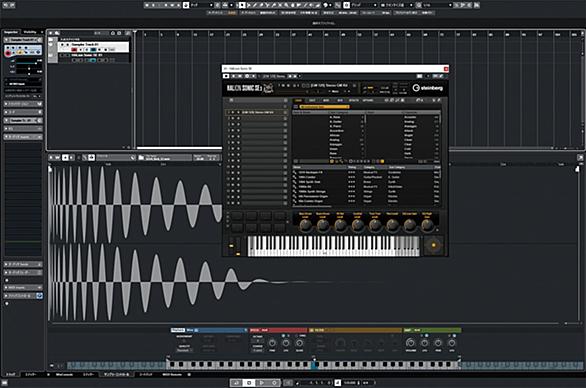Solo Sampler Track 01 in track list
The height and width of the screenshot is (388, 586).
(68, 44)
